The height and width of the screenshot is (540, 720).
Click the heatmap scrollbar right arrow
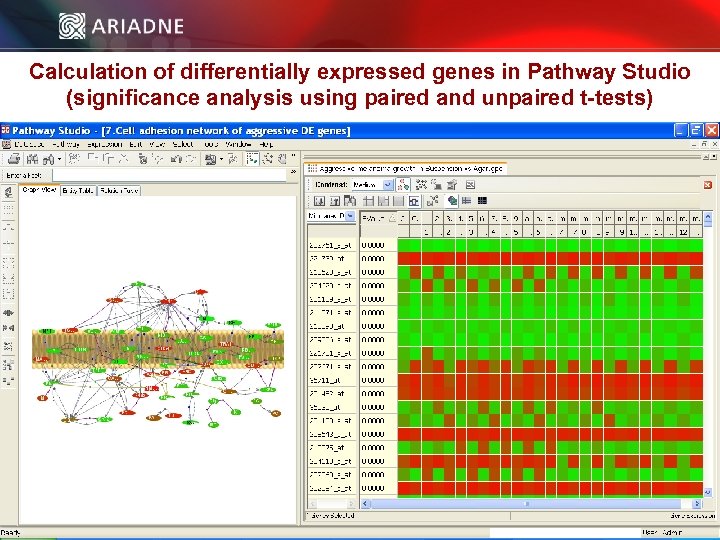[x=697, y=504]
